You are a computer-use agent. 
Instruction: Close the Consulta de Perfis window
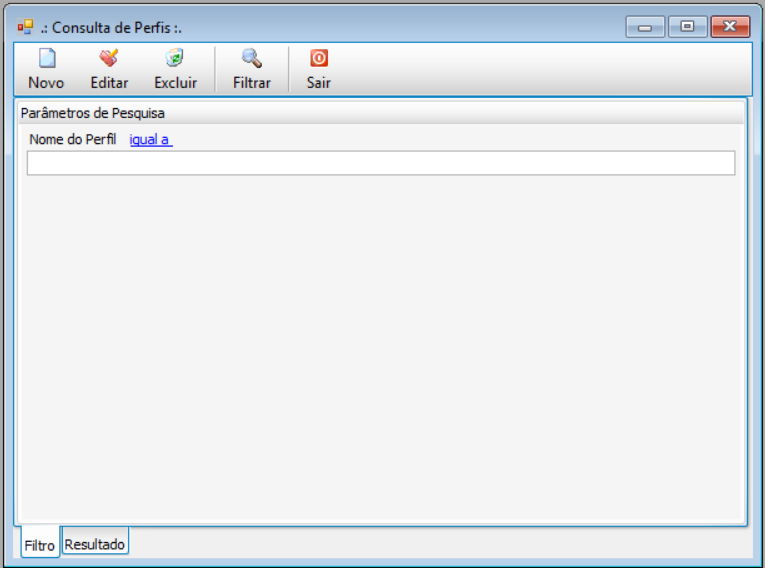tap(730, 27)
